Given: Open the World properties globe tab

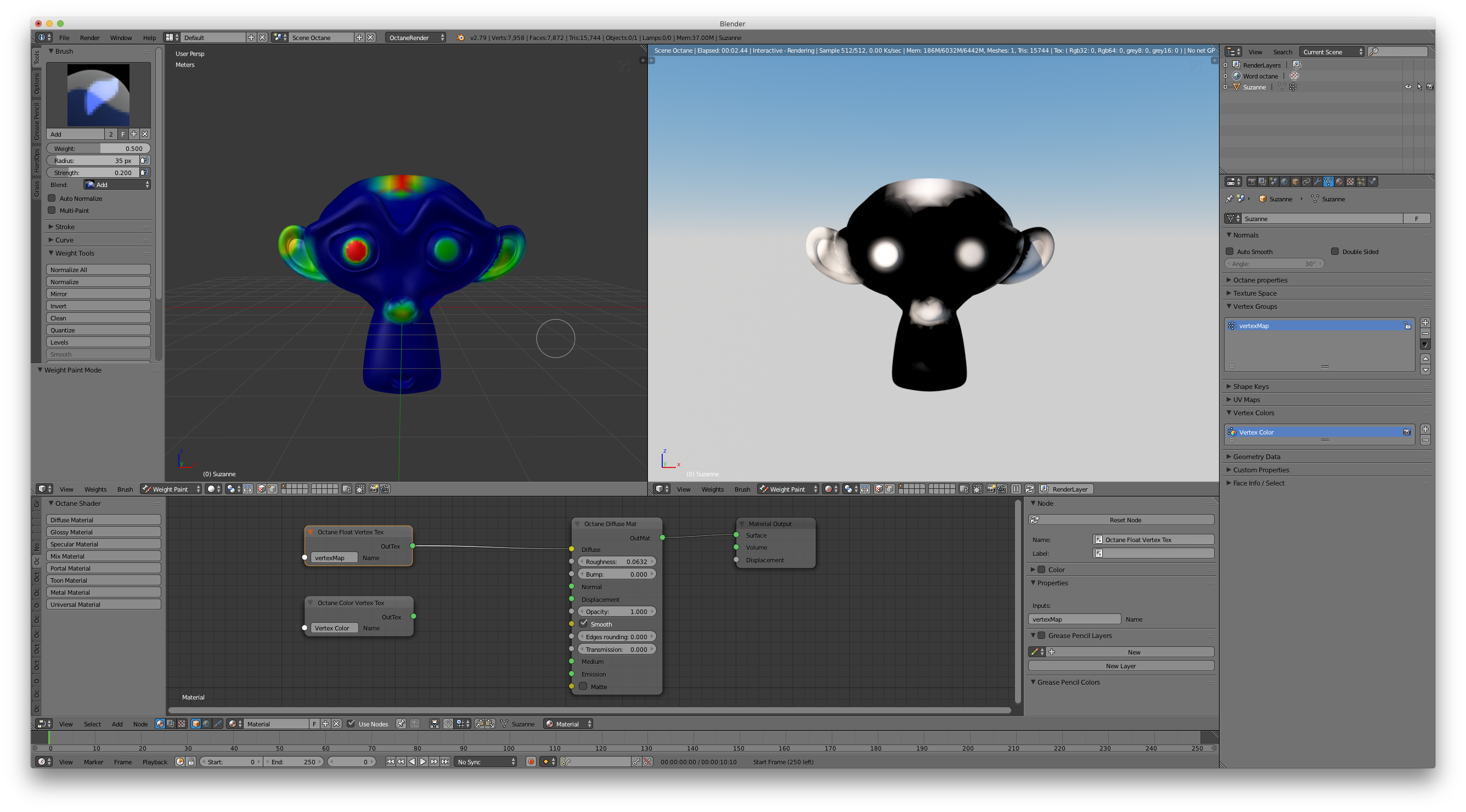Looking at the screenshot, I should pyautogui.click(x=1284, y=182).
